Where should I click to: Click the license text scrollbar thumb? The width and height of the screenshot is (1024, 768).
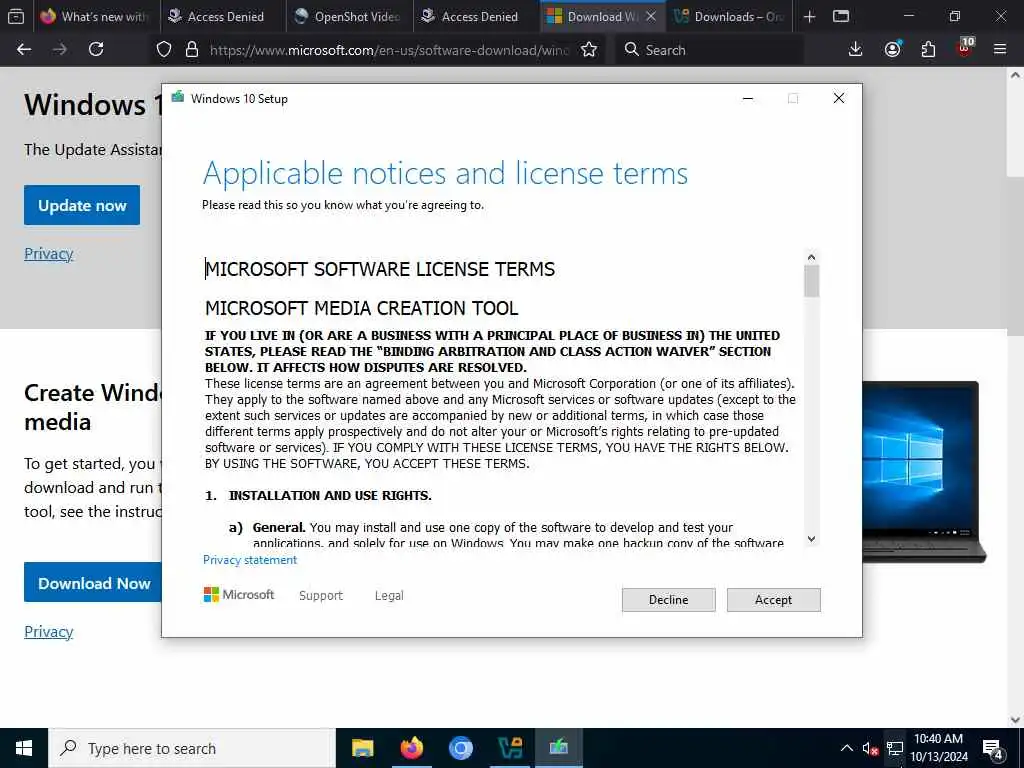point(811,281)
